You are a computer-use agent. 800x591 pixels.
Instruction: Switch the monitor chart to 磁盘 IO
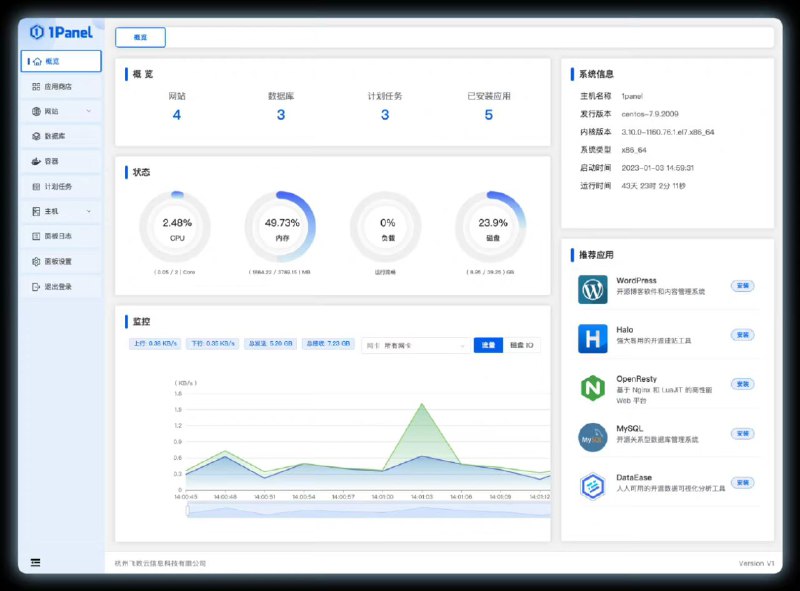pos(523,345)
